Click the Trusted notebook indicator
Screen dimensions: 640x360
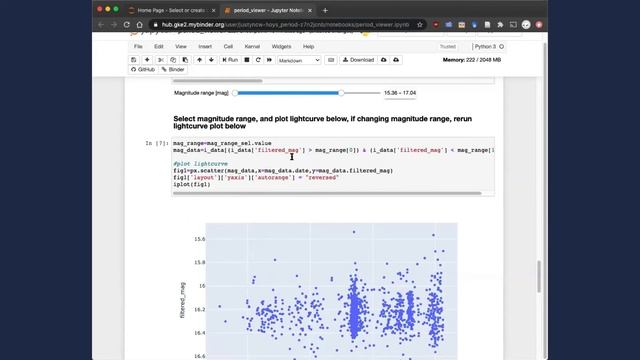coord(448,47)
